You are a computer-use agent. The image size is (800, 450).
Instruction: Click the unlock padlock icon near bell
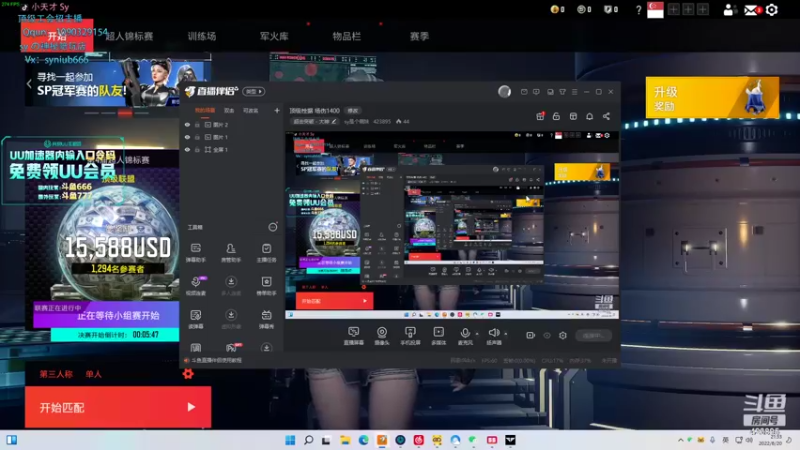tap(556, 116)
